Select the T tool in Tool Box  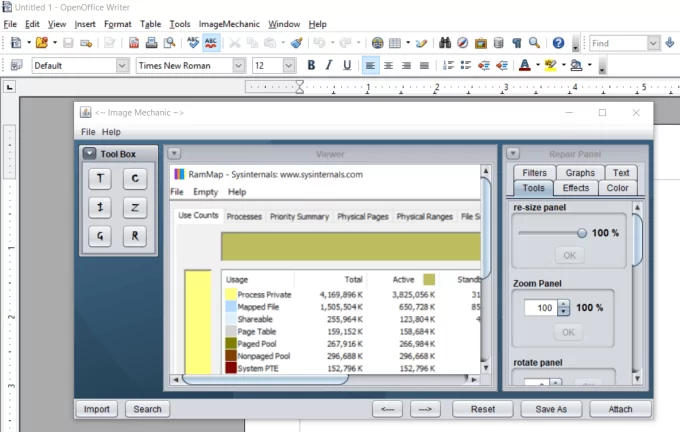click(100, 178)
